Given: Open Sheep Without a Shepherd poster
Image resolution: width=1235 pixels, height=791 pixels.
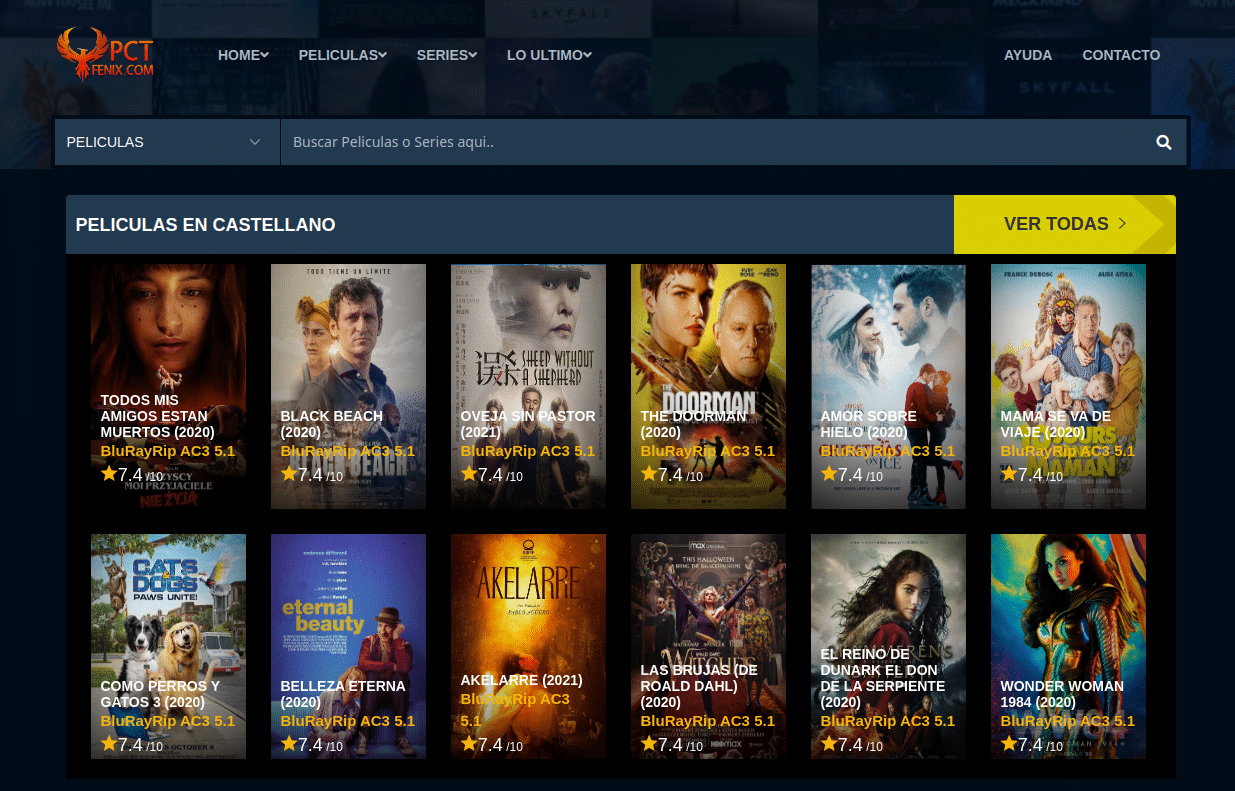Looking at the screenshot, I should (528, 386).
